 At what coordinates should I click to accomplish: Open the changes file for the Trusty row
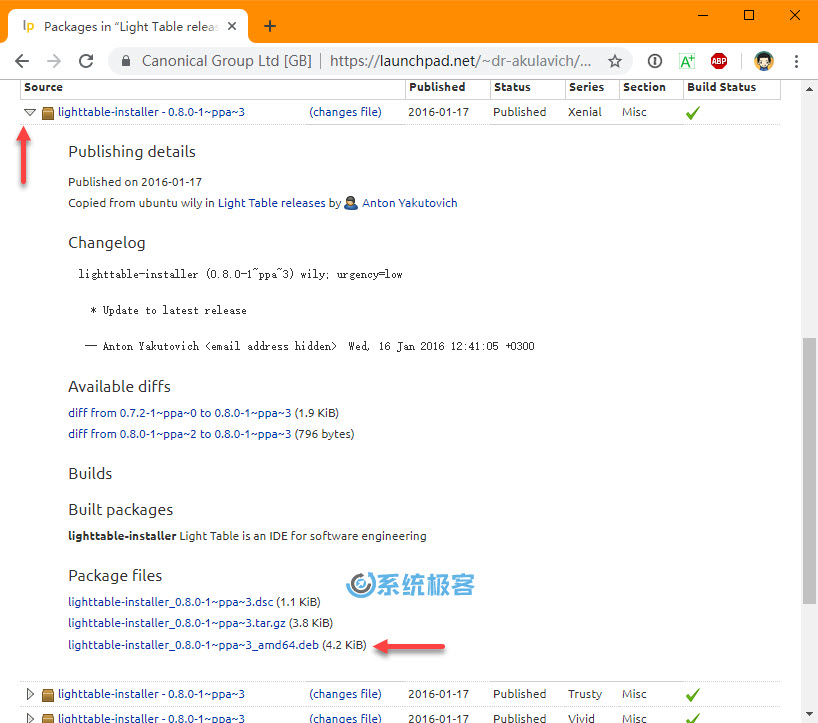(x=345, y=694)
